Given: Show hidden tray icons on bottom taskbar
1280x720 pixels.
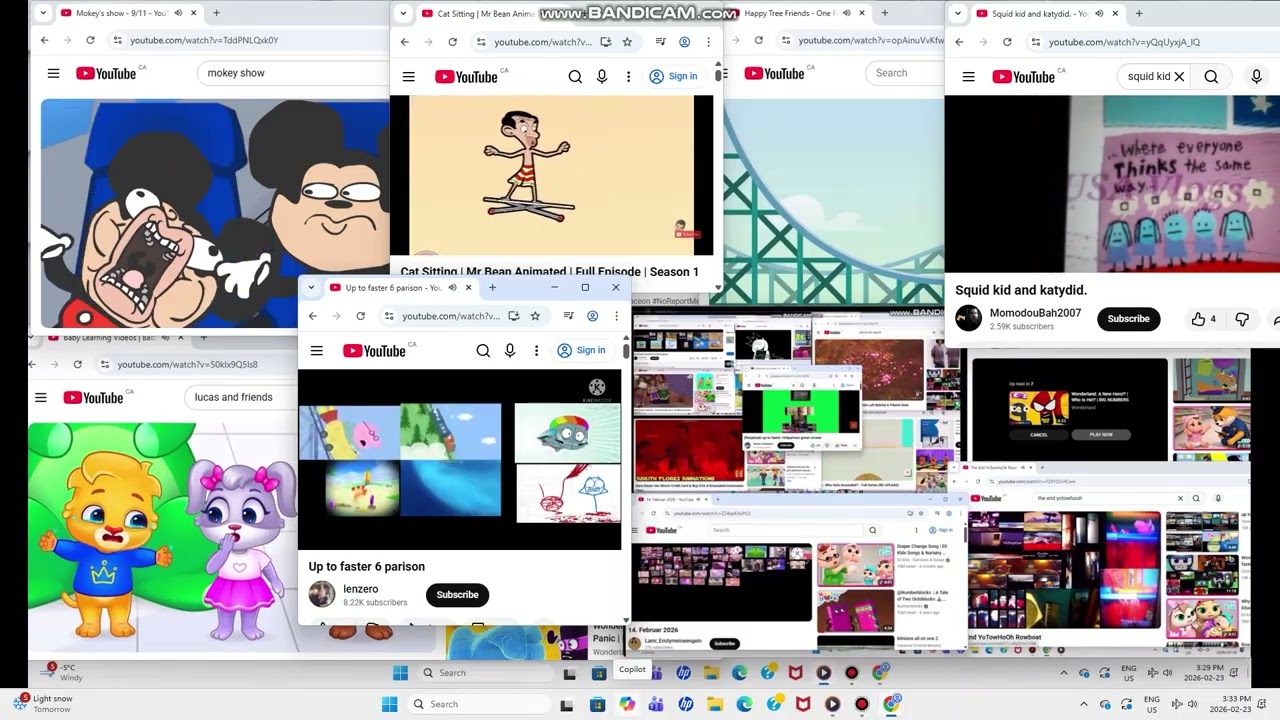Looking at the screenshot, I should pos(1083,704).
